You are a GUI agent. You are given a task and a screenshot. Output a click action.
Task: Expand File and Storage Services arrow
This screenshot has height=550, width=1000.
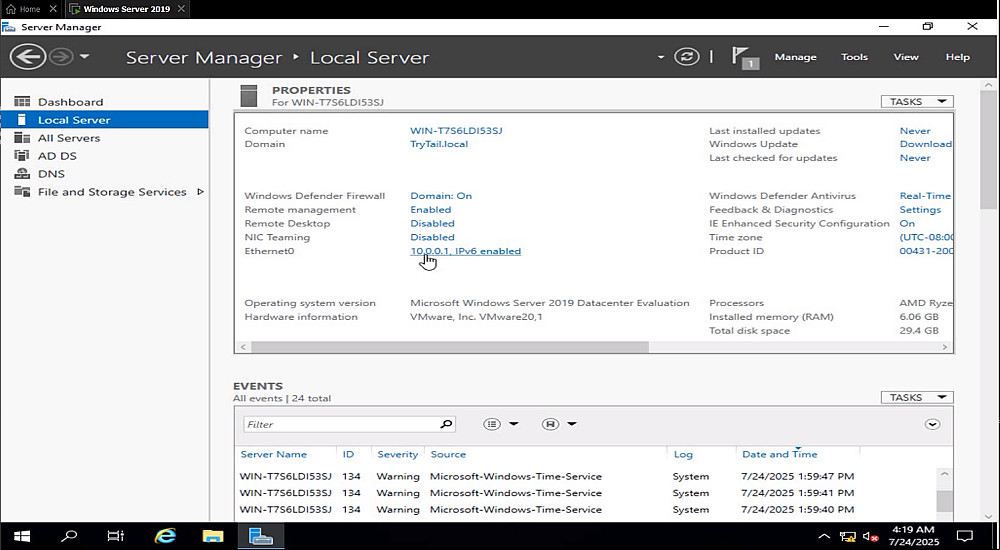(x=200, y=191)
